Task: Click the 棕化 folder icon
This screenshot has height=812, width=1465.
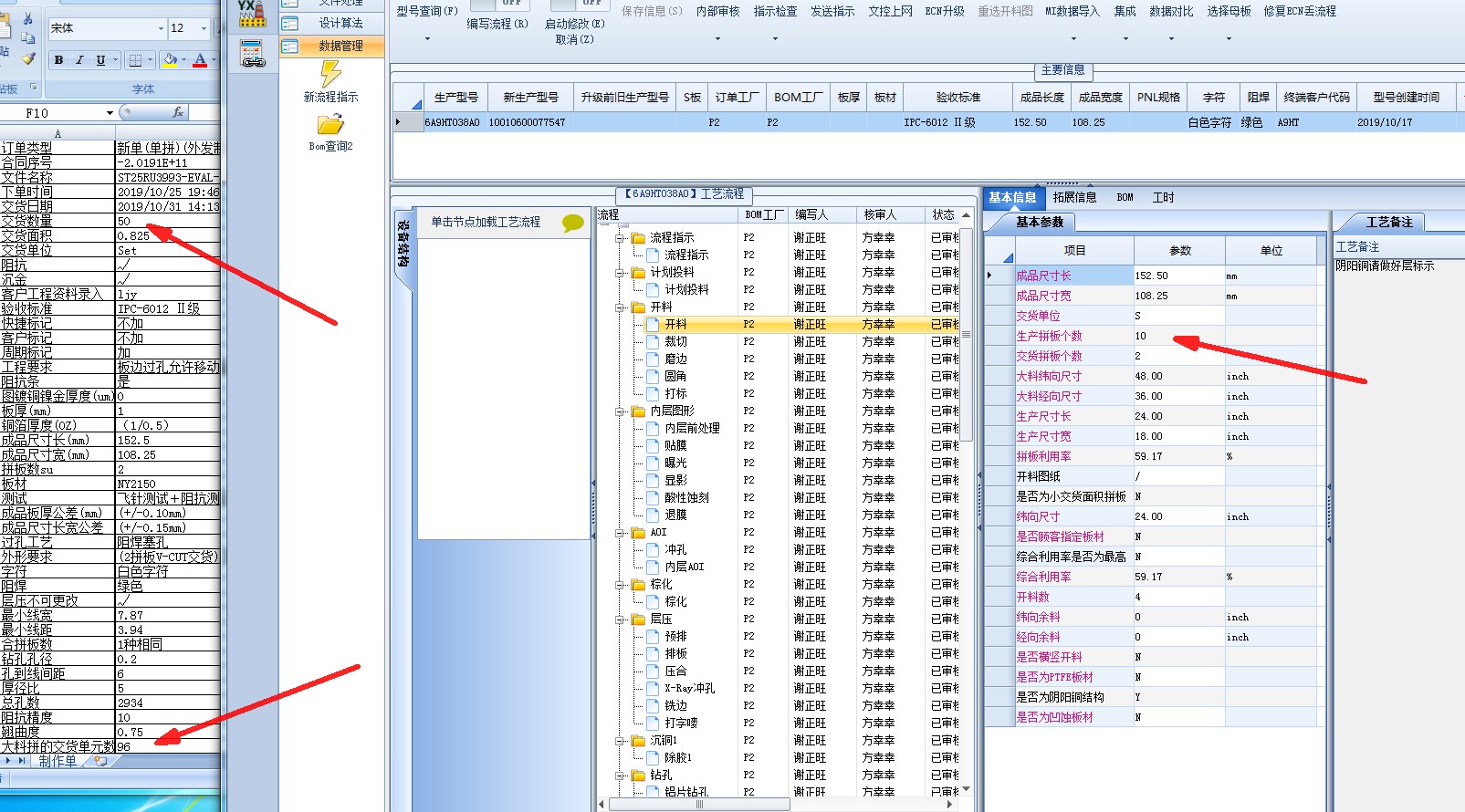Action: click(638, 585)
